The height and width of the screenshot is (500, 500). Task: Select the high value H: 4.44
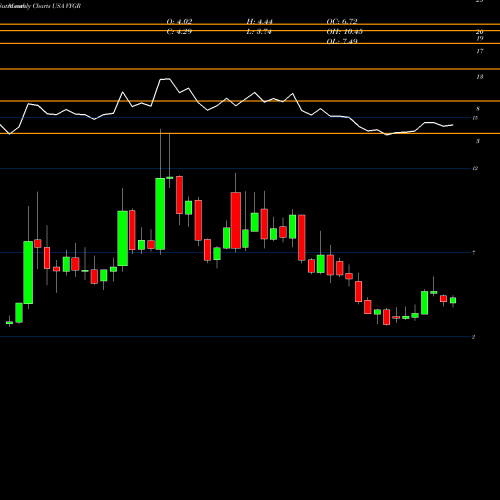pos(259,22)
